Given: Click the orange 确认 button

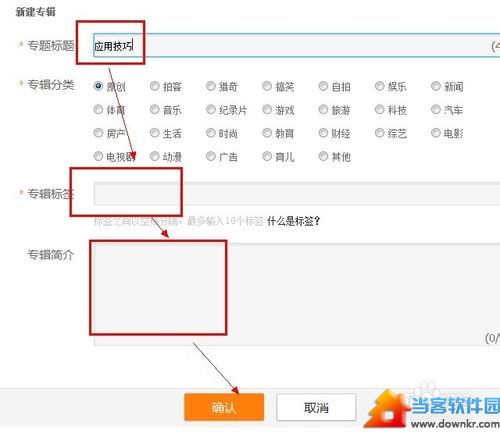Looking at the screenshot, I should (224, 407).
